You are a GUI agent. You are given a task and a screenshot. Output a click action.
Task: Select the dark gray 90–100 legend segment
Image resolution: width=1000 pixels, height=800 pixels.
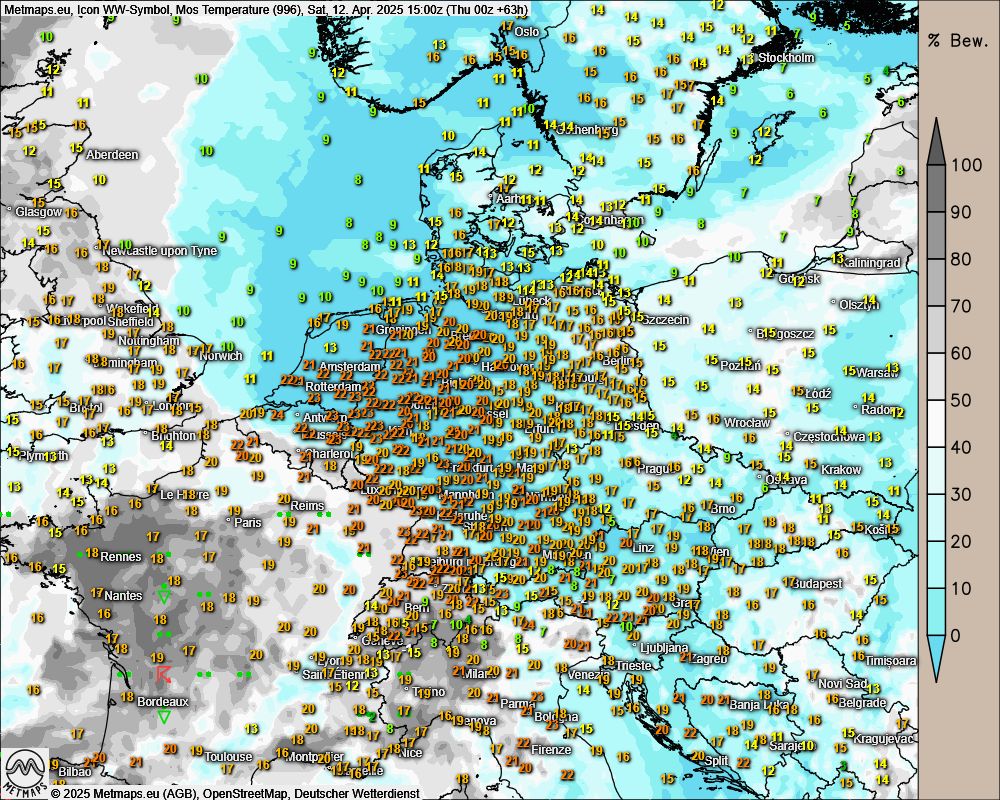tap(936, 188)
